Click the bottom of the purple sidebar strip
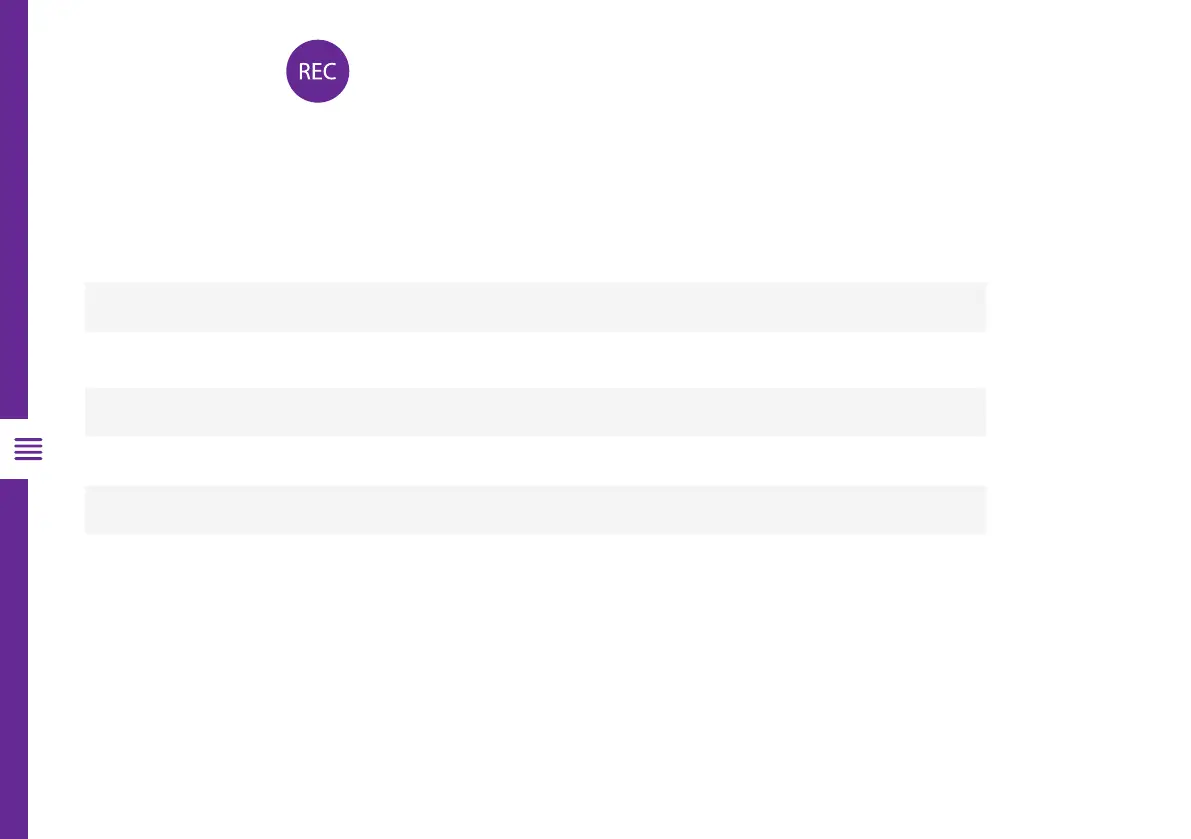1191x839 pixels. (x=14, y=826)
